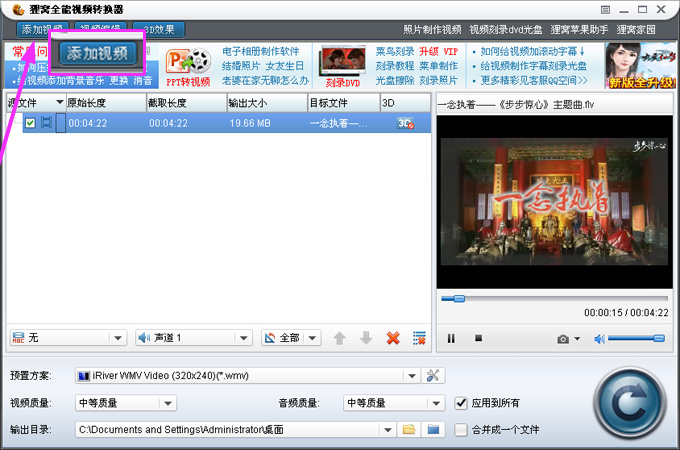
Task: Click the 原始长度 column header
Action: (x=106, y=103)
